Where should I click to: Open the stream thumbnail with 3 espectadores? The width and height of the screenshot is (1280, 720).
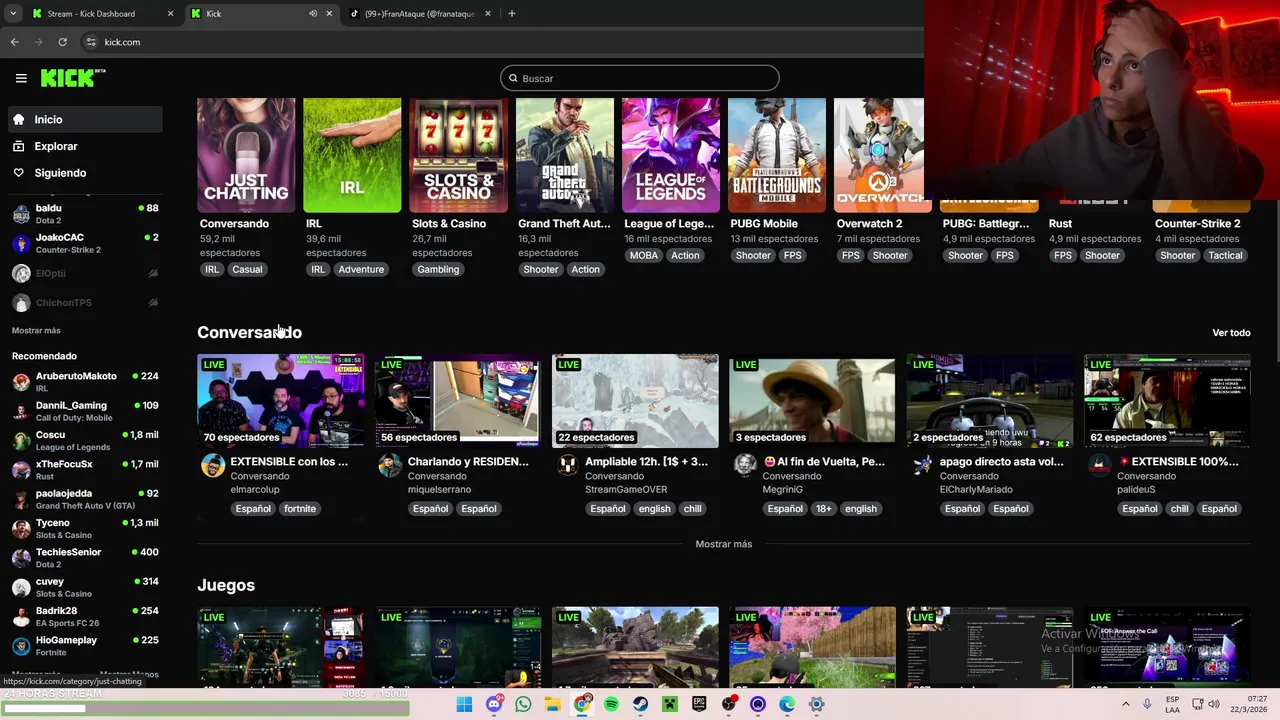coord(812,401)
